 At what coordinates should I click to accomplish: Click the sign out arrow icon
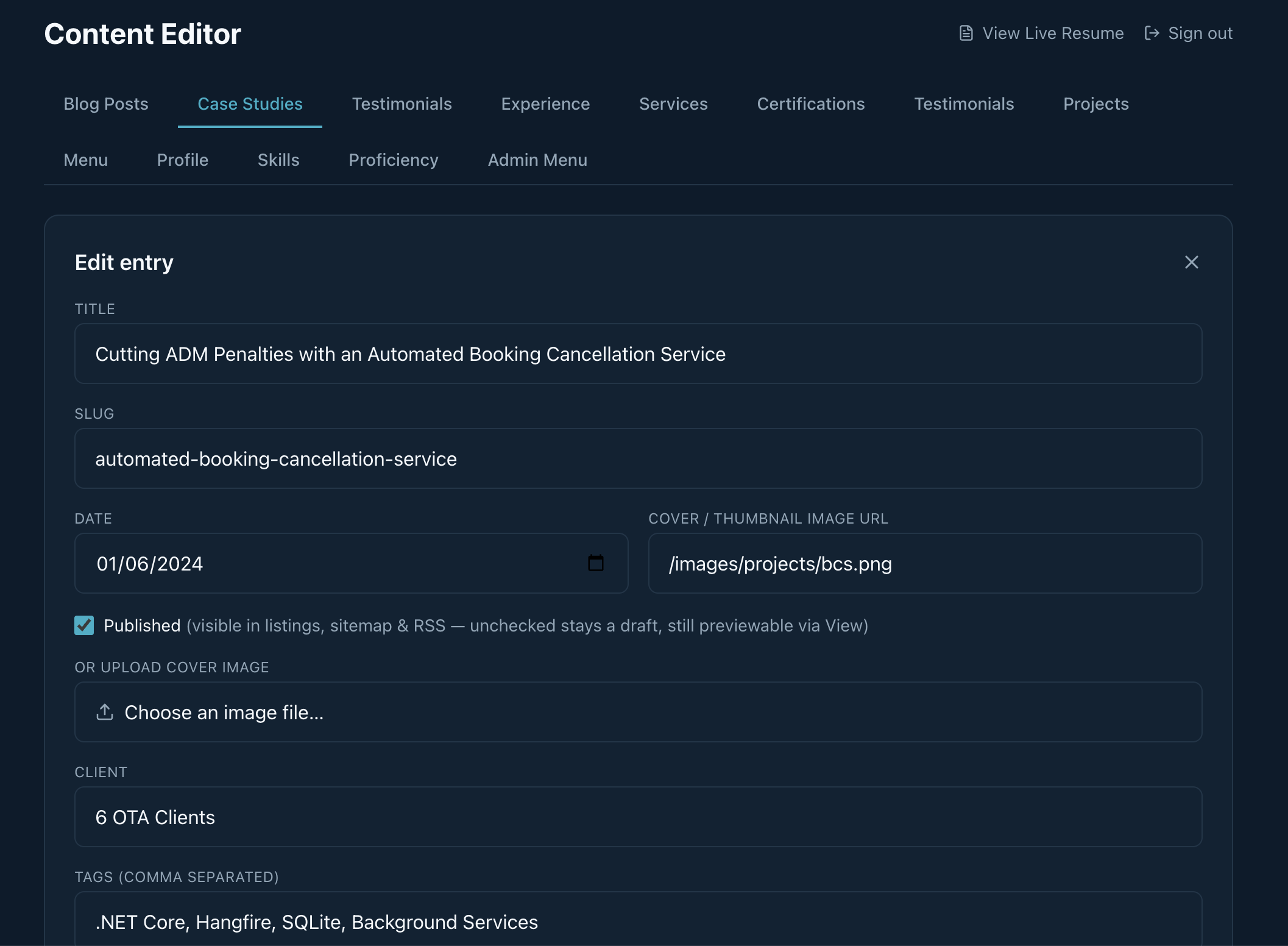[1152, 33]
